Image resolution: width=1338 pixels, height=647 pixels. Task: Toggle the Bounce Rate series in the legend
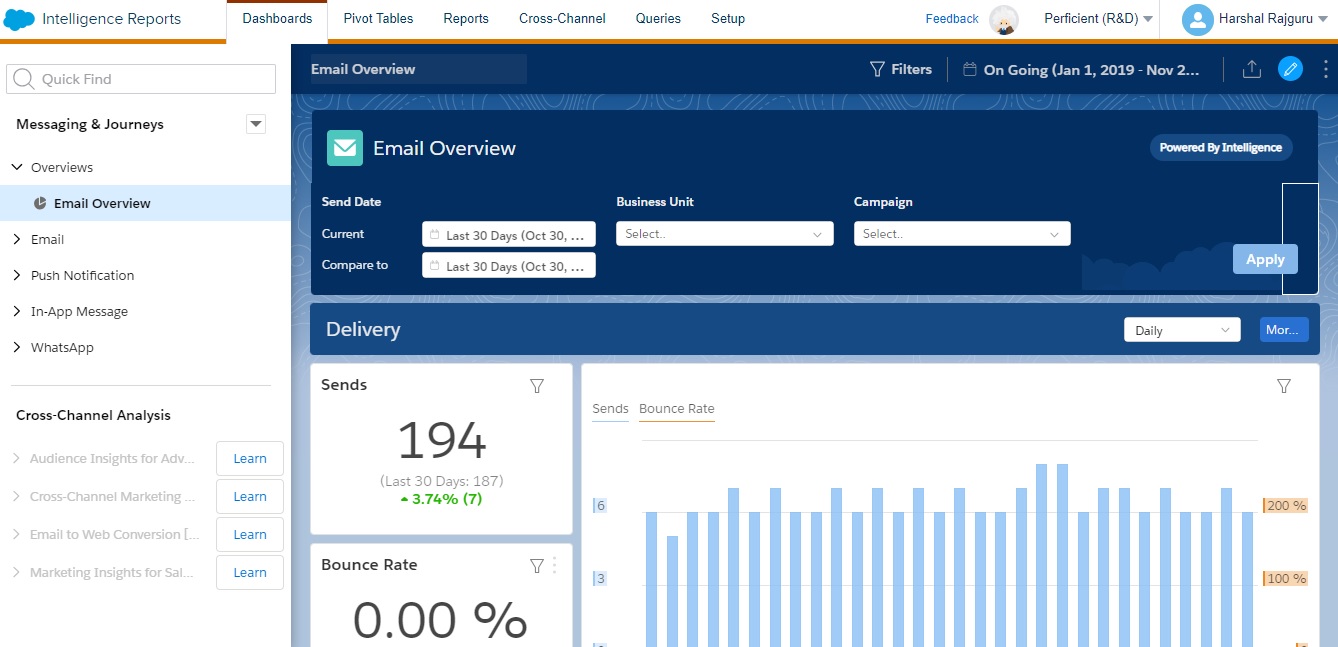(x=676, y=408)
